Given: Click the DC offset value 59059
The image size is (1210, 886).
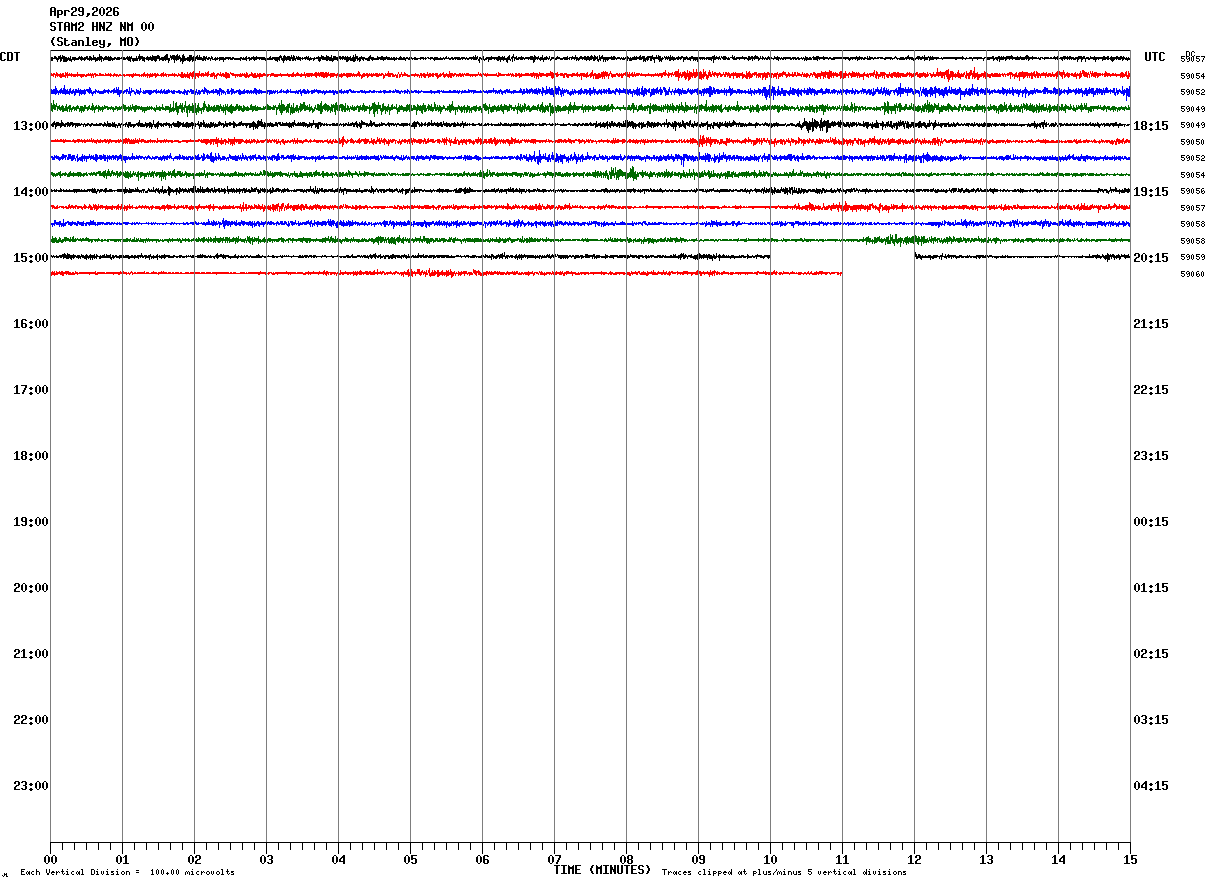Looking at the screenshot, I should pos(1192,257).
